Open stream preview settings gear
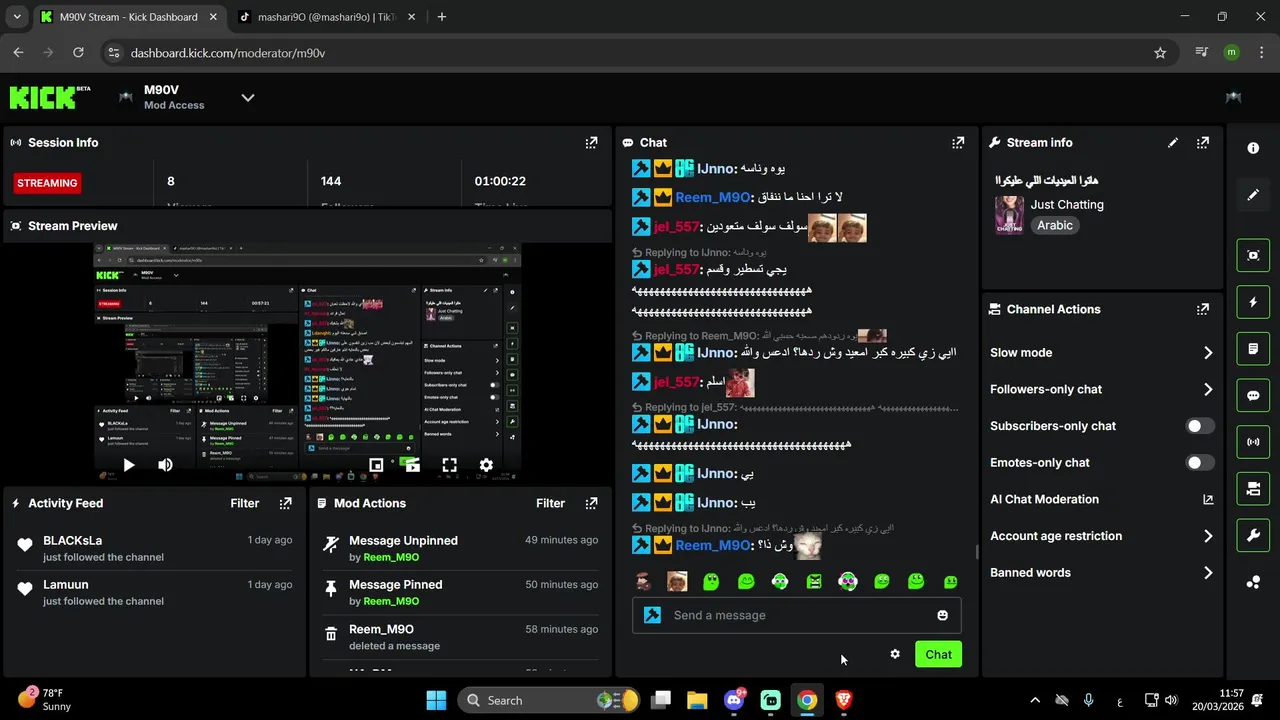 486,465
